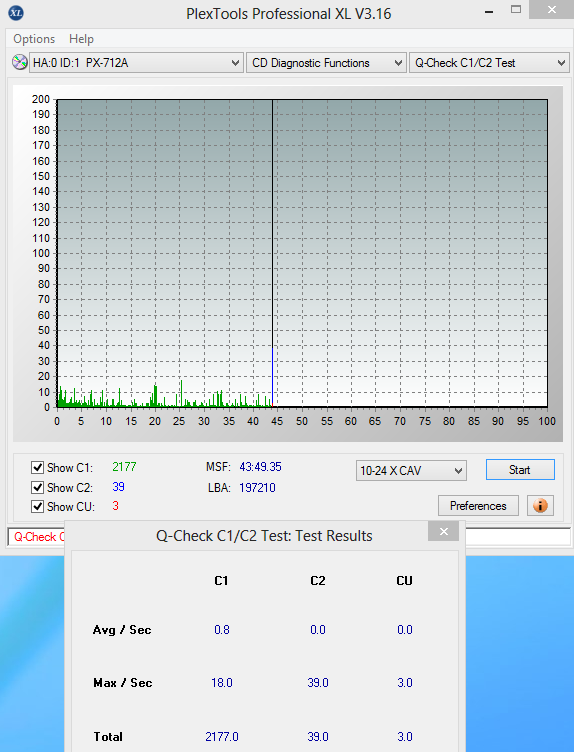The image size is (574, 752).
Task: Click the blue C2 spike on the graph
Action: 272,376
